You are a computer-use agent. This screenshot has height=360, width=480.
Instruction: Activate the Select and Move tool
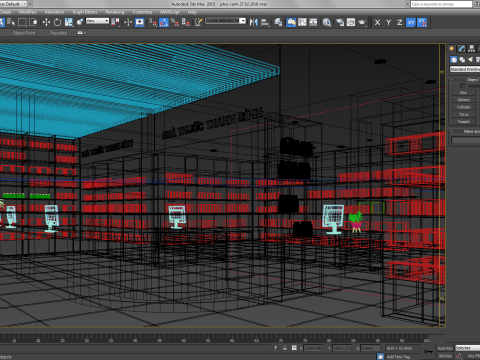(x=46, y=22)
